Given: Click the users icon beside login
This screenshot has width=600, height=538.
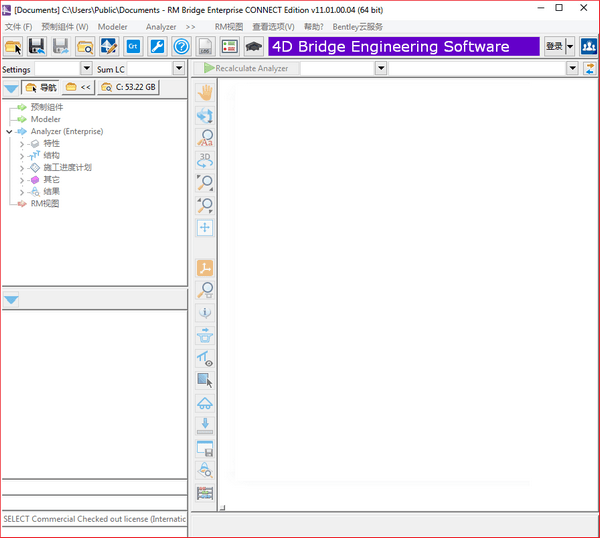Looking at the screenshot, I should click(x=589, y=46).
